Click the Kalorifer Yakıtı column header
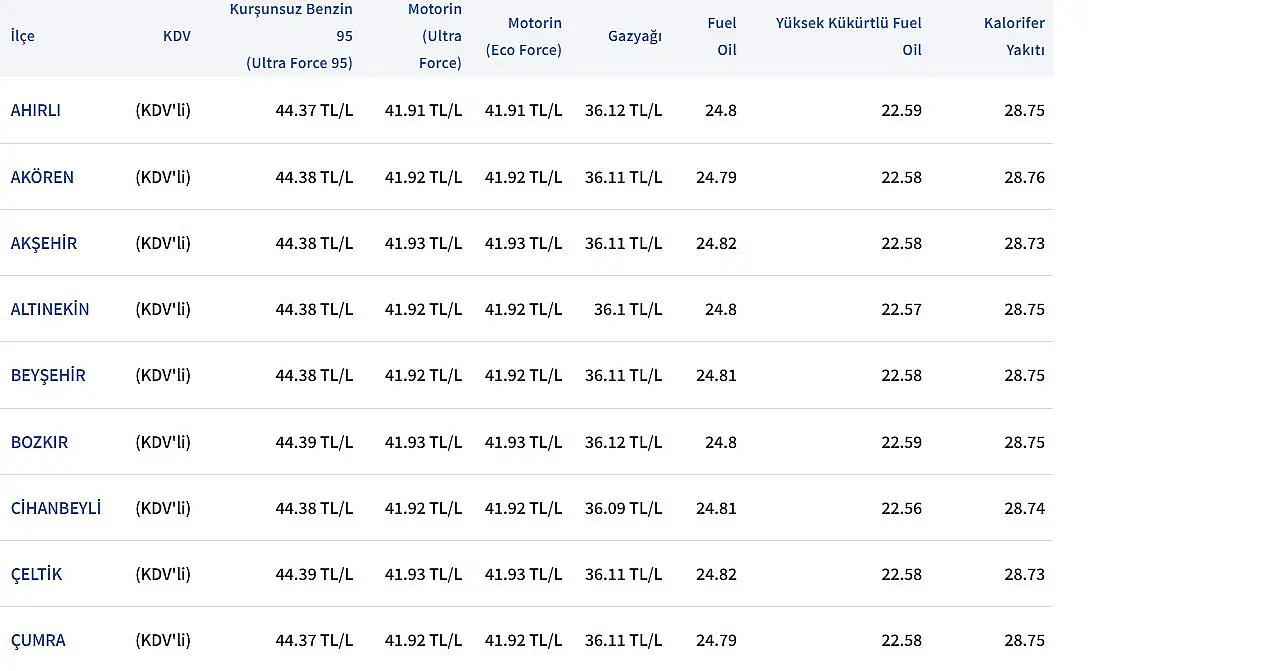 coord(1014,36)
